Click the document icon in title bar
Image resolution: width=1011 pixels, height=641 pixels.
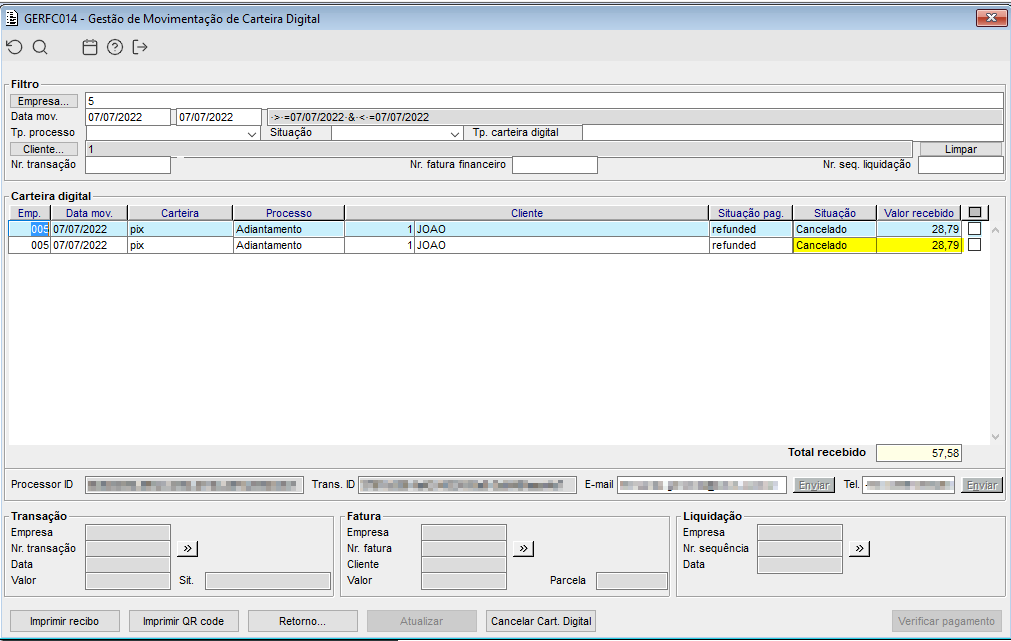coord(12,18)
